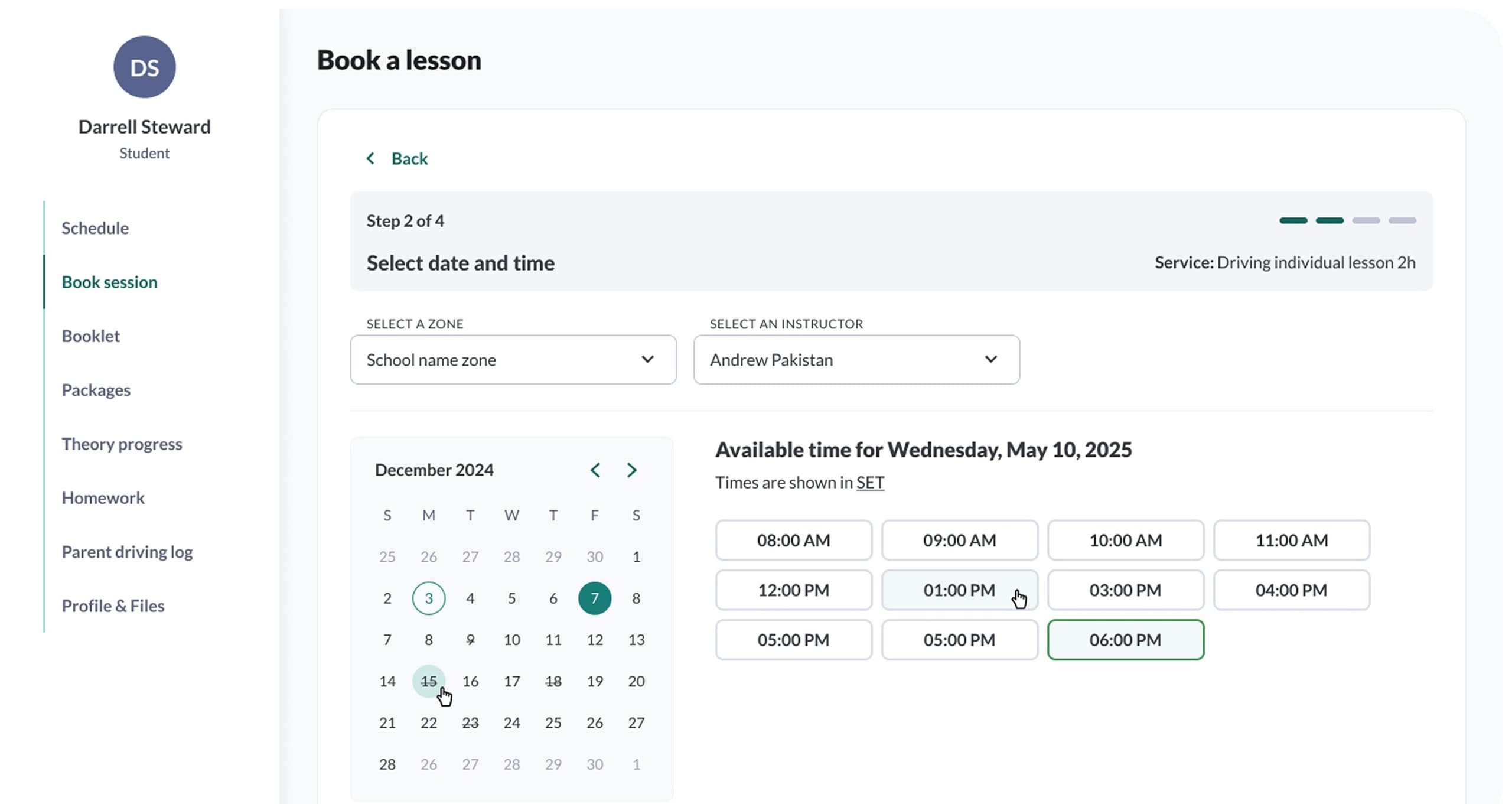Select the 06:00 PM time slot

1125,640
